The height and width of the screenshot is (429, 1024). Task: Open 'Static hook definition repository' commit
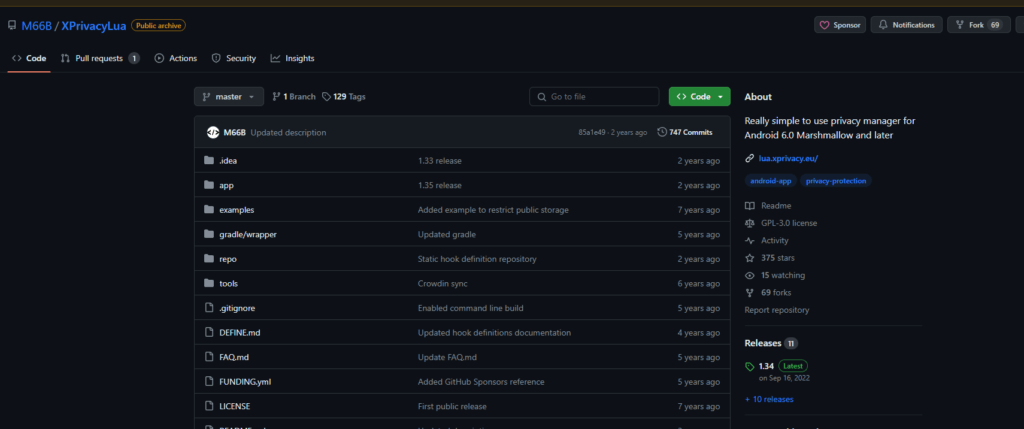tap(477, 259)
